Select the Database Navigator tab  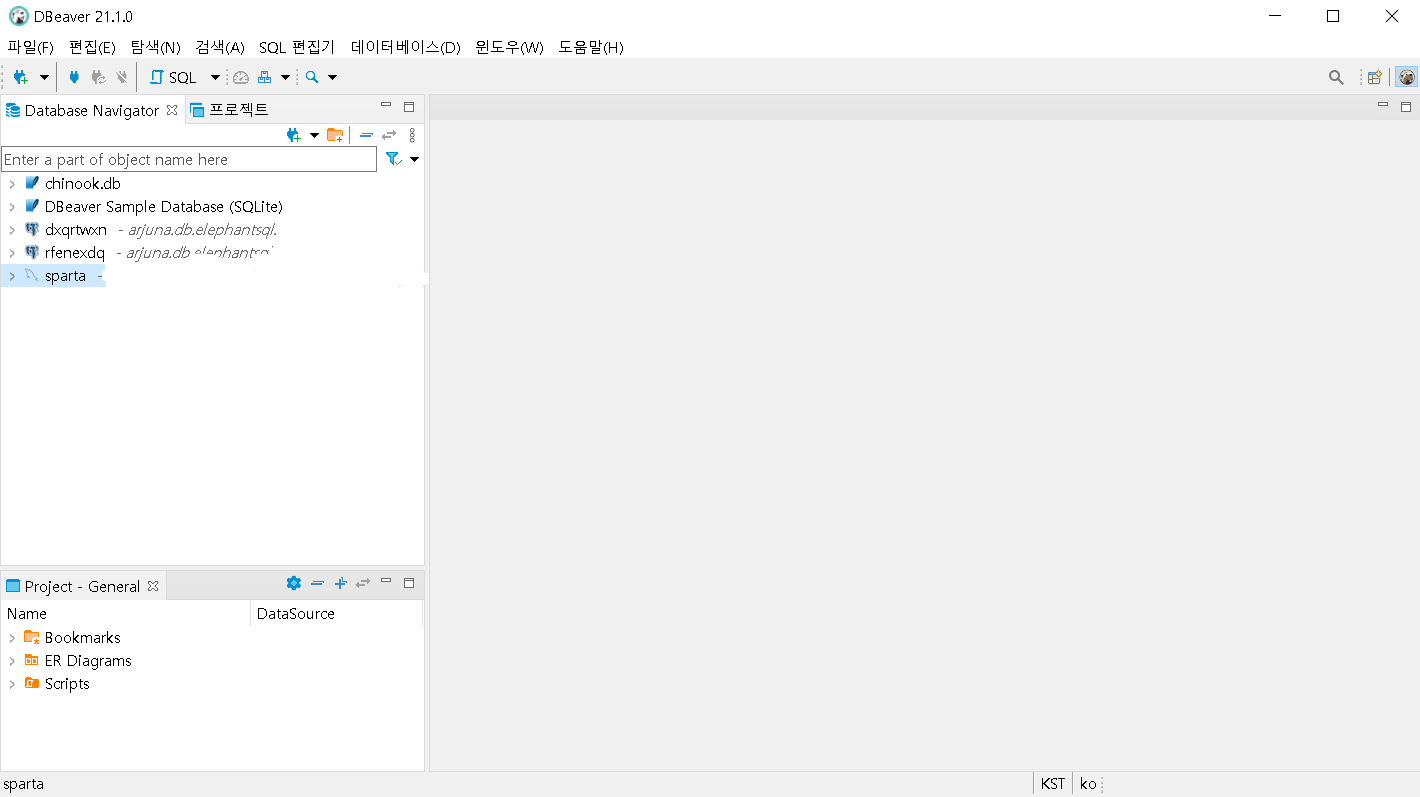click(91, 110)
